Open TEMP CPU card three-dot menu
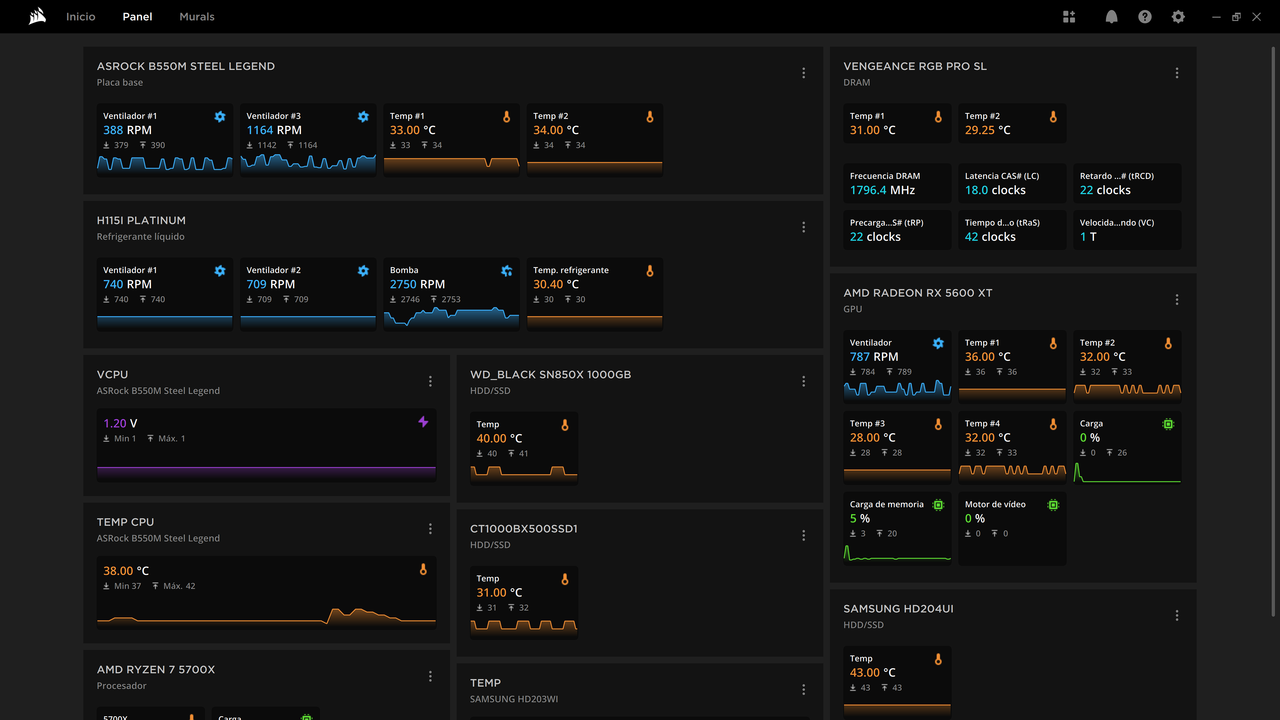Screen dimensions: 1280x720 point(431,529)
